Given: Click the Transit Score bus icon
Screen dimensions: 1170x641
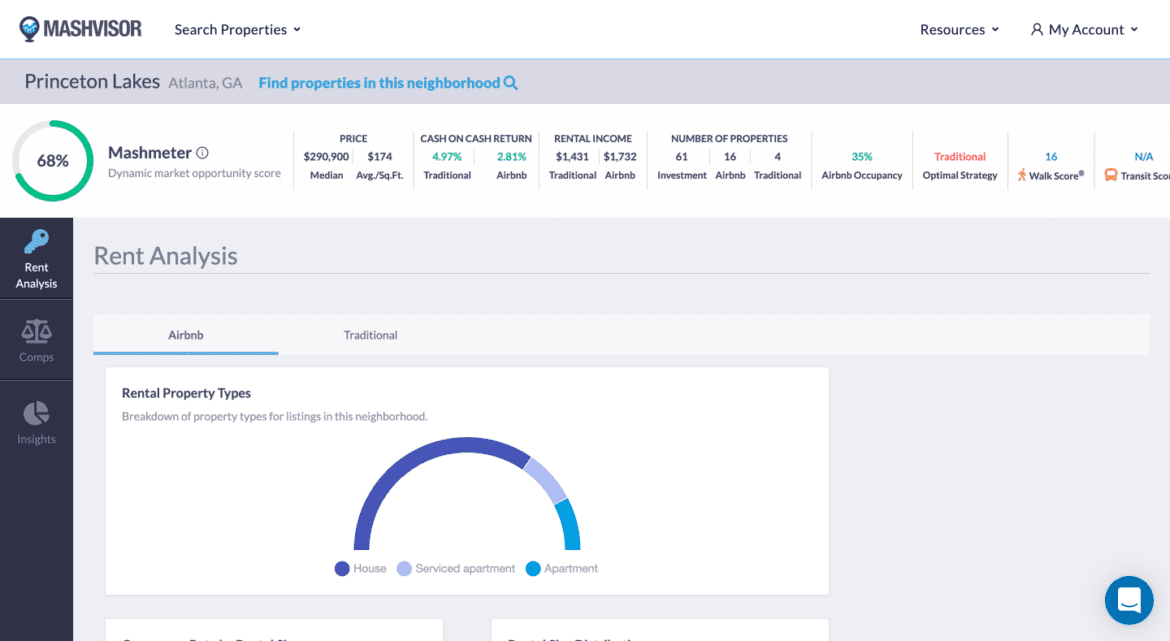Looking at the screenshot, I should coord(1111,175).
